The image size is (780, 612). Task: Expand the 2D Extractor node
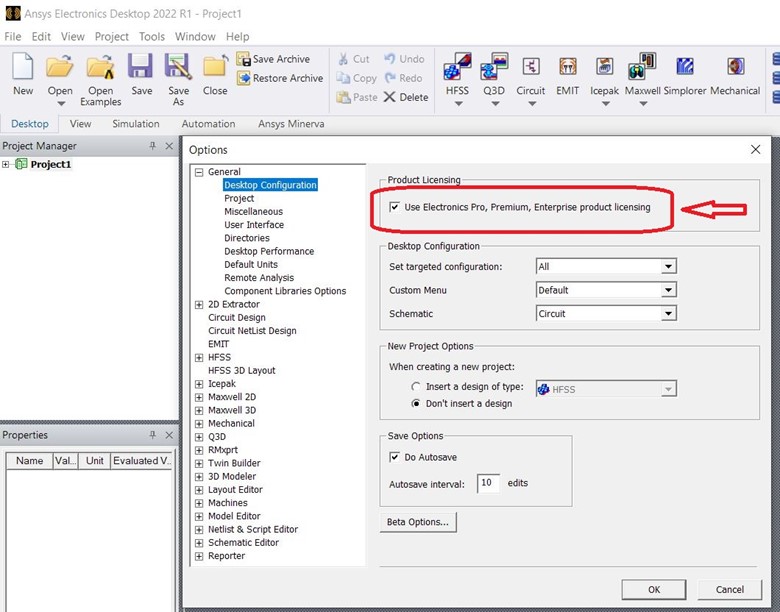click(x=199, y=305)
